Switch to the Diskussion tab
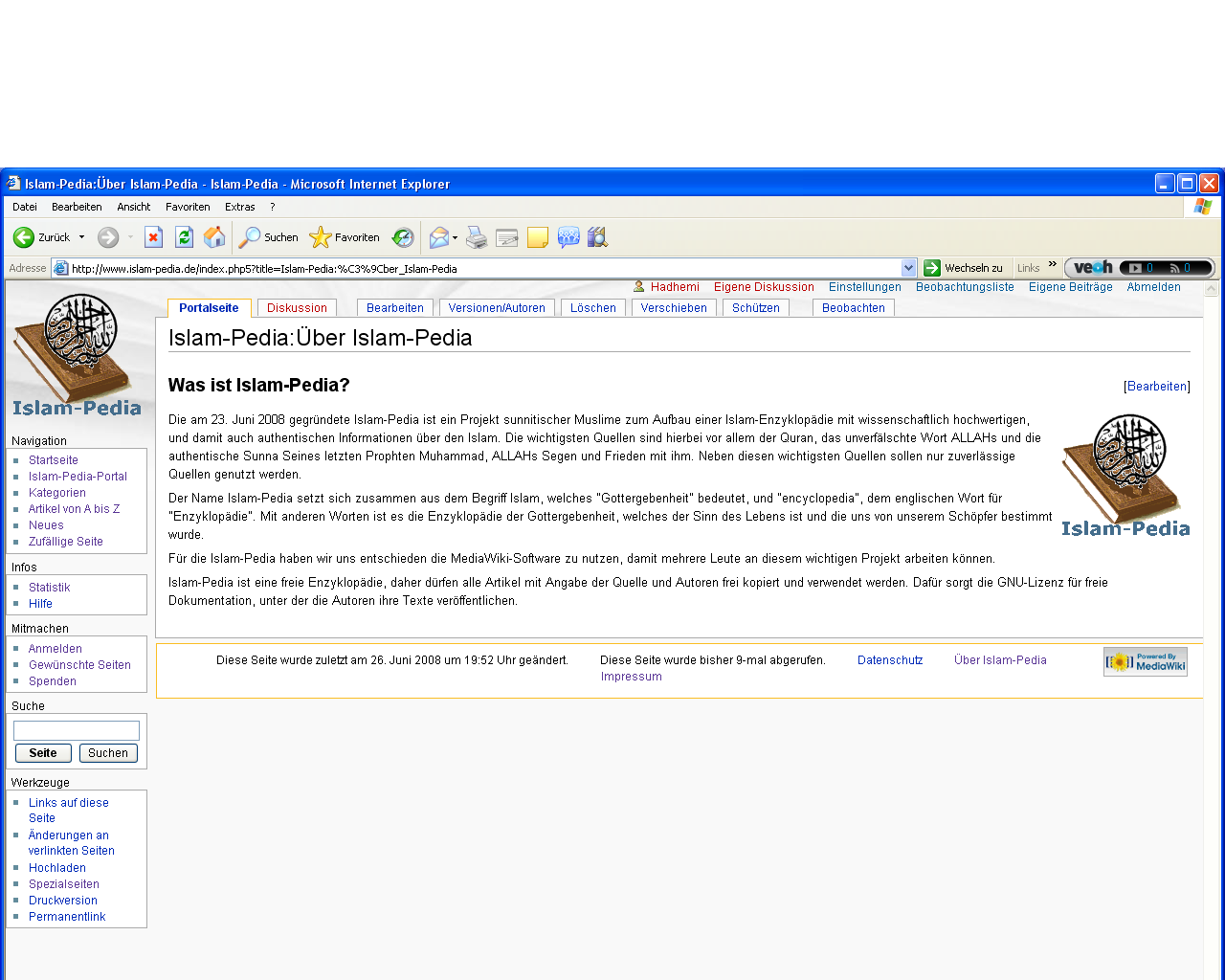 [297, 308]
